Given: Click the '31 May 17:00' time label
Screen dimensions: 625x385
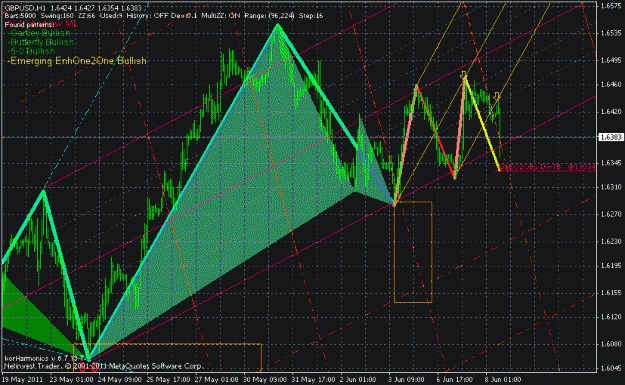Looking at the screenshot, I should pos(313,379).
